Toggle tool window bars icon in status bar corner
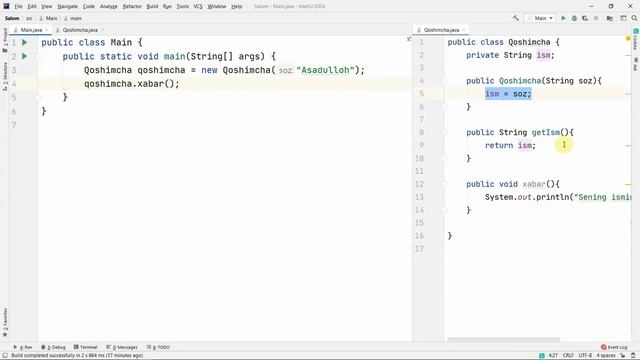This screenshot has height=360, width=640. tap(5, 356)
